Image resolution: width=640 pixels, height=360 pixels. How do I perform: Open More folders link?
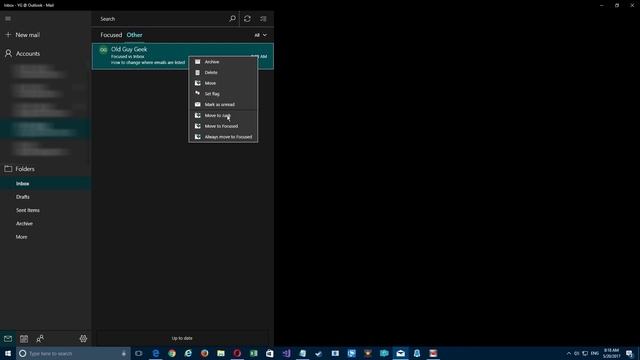[x=22, y=237]
